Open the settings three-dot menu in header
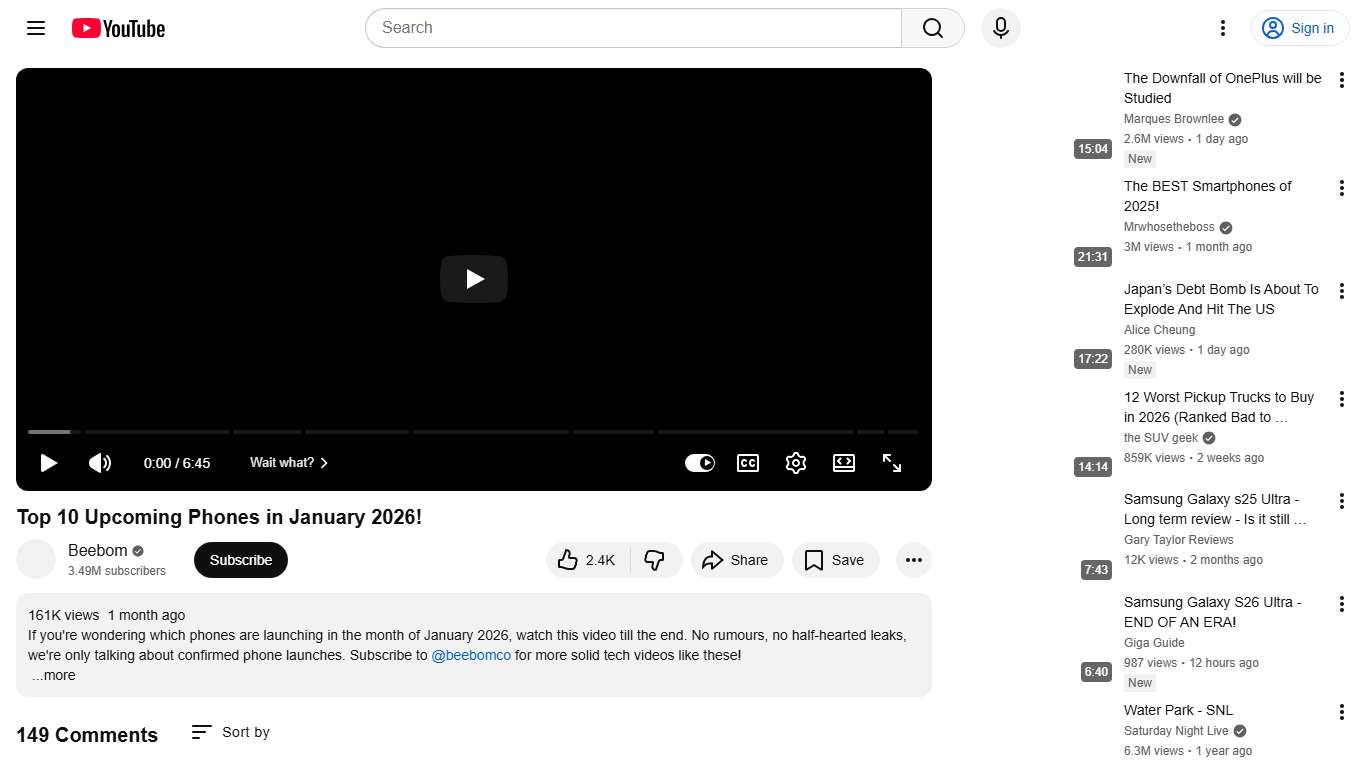The width and height of the screenshot is (1366, 768). coord(1222,28)
